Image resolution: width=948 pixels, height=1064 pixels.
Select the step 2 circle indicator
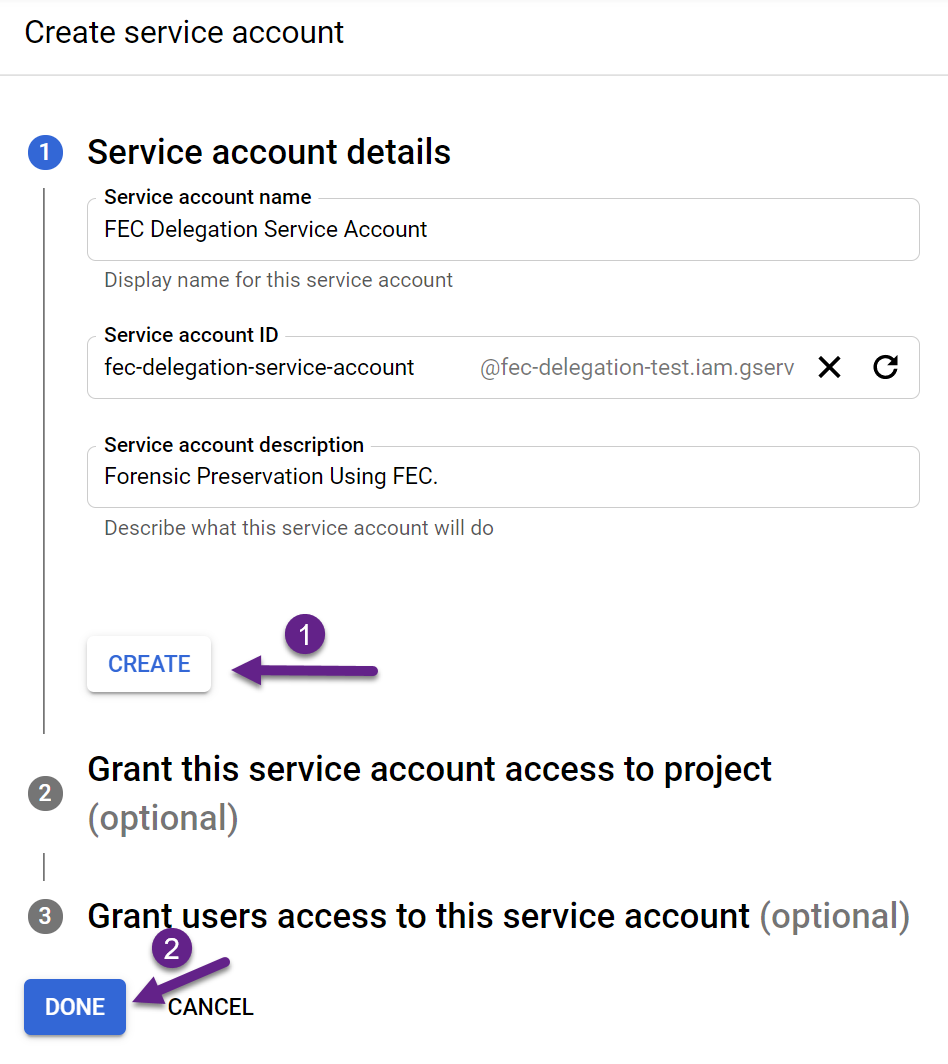(45, 793)
